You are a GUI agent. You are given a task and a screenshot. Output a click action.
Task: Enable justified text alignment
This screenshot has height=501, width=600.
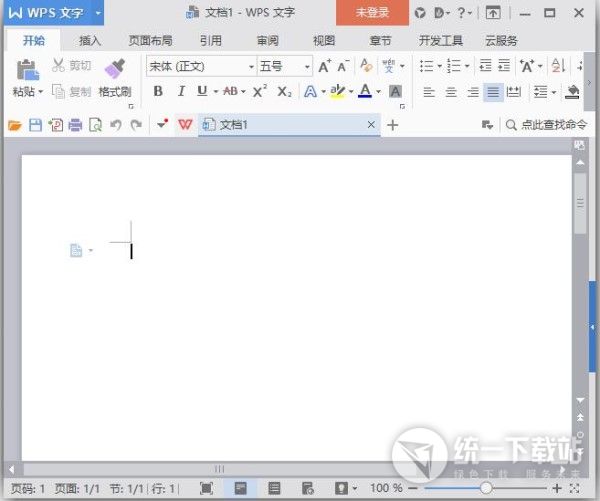click(493, 92)
